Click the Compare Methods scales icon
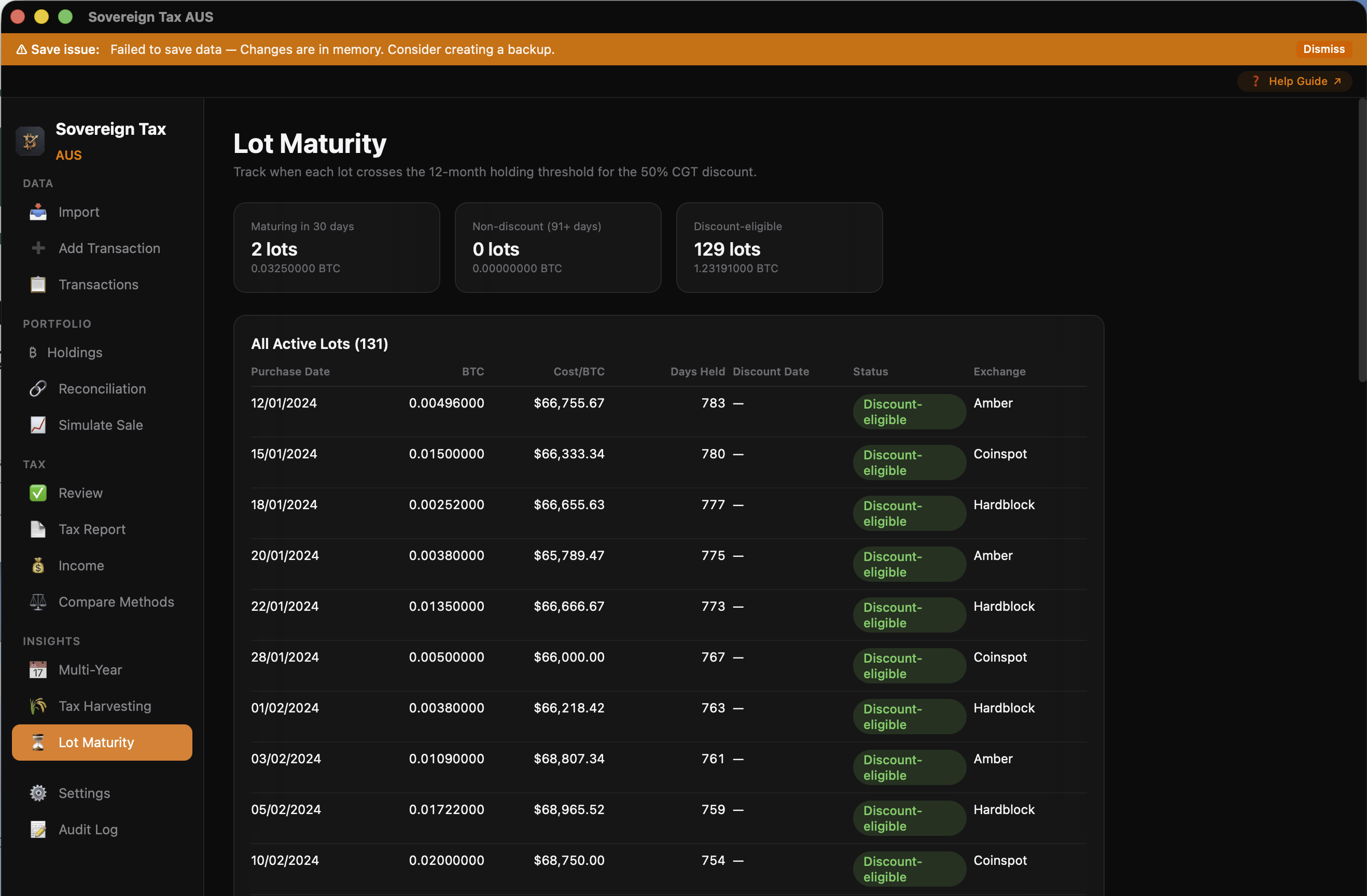The image size is (1367, 896). click(x=38, y=602)
